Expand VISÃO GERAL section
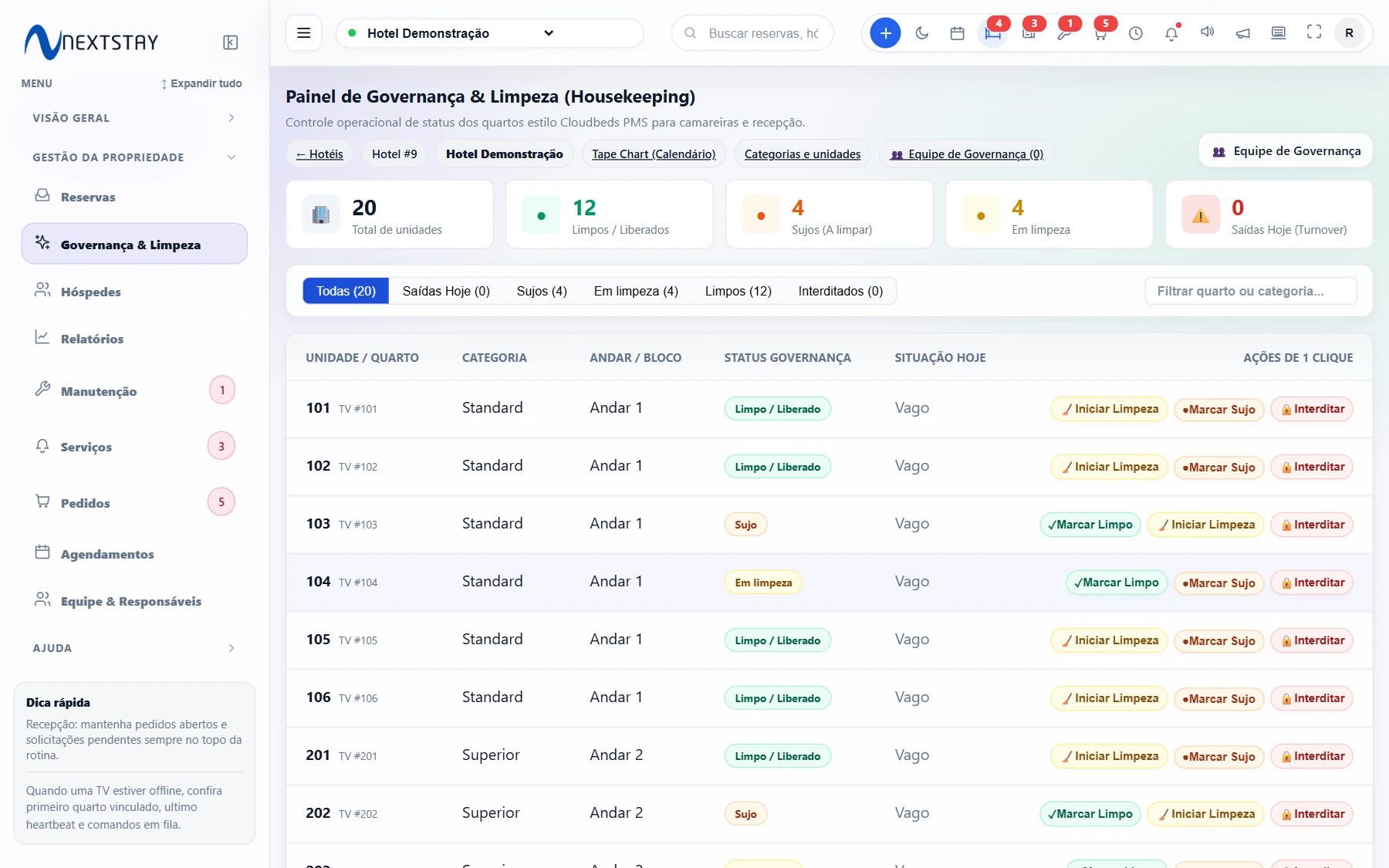This screenshot has height=868, width=1389. (133, 118)
